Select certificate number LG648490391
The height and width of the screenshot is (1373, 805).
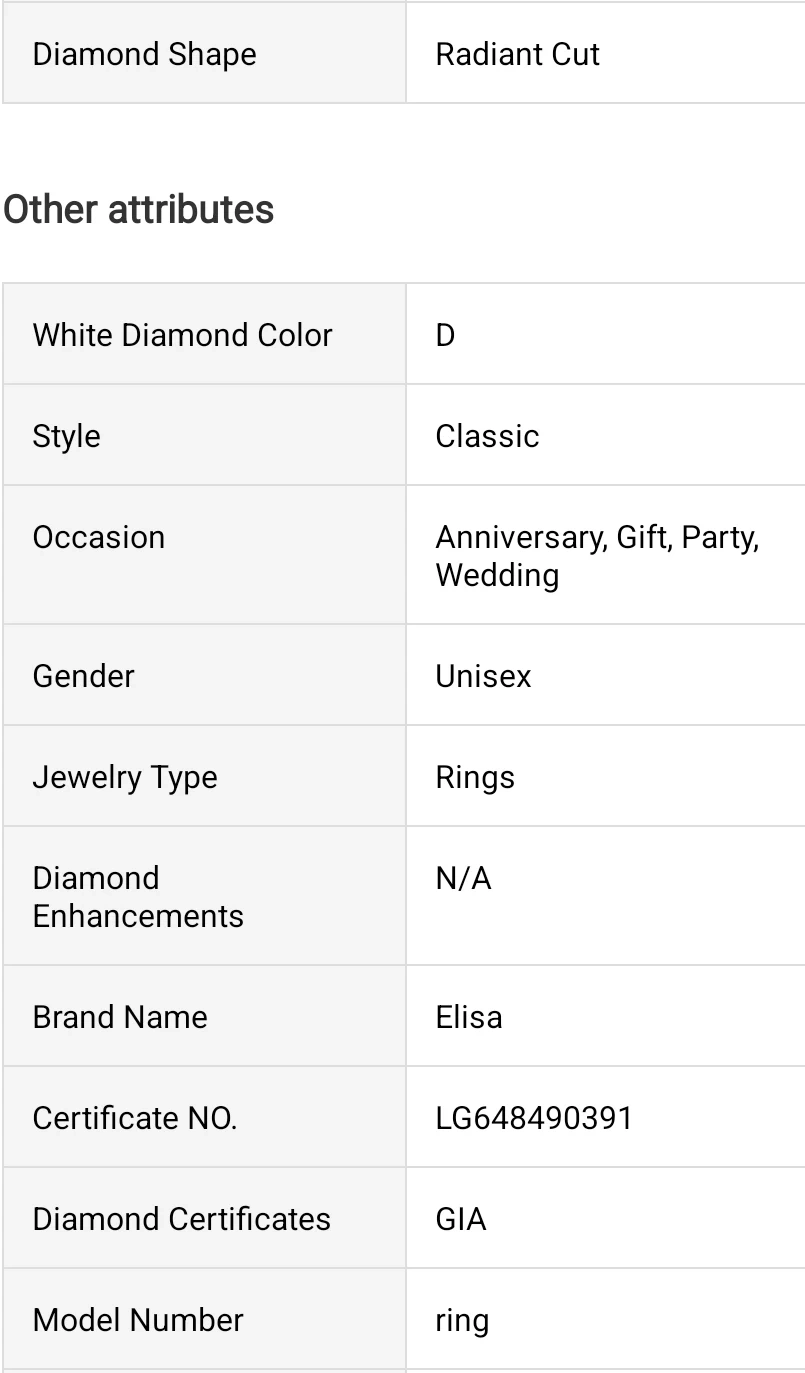534,1118
